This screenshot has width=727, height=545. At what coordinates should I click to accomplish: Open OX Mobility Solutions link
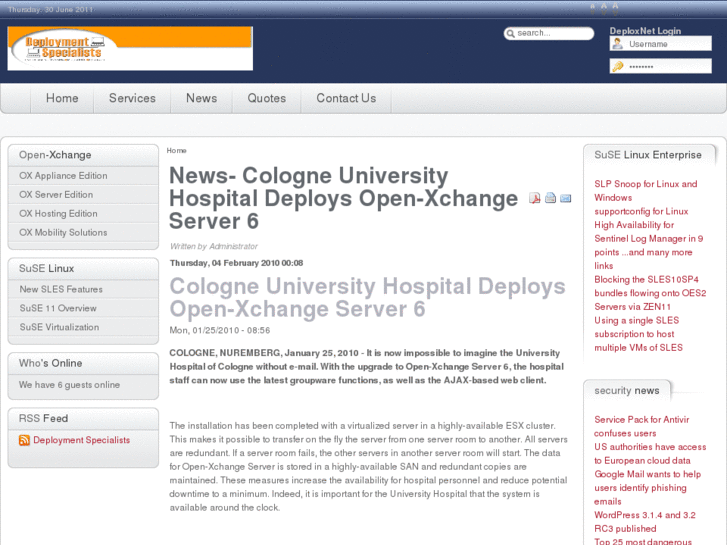click(63, 233)
